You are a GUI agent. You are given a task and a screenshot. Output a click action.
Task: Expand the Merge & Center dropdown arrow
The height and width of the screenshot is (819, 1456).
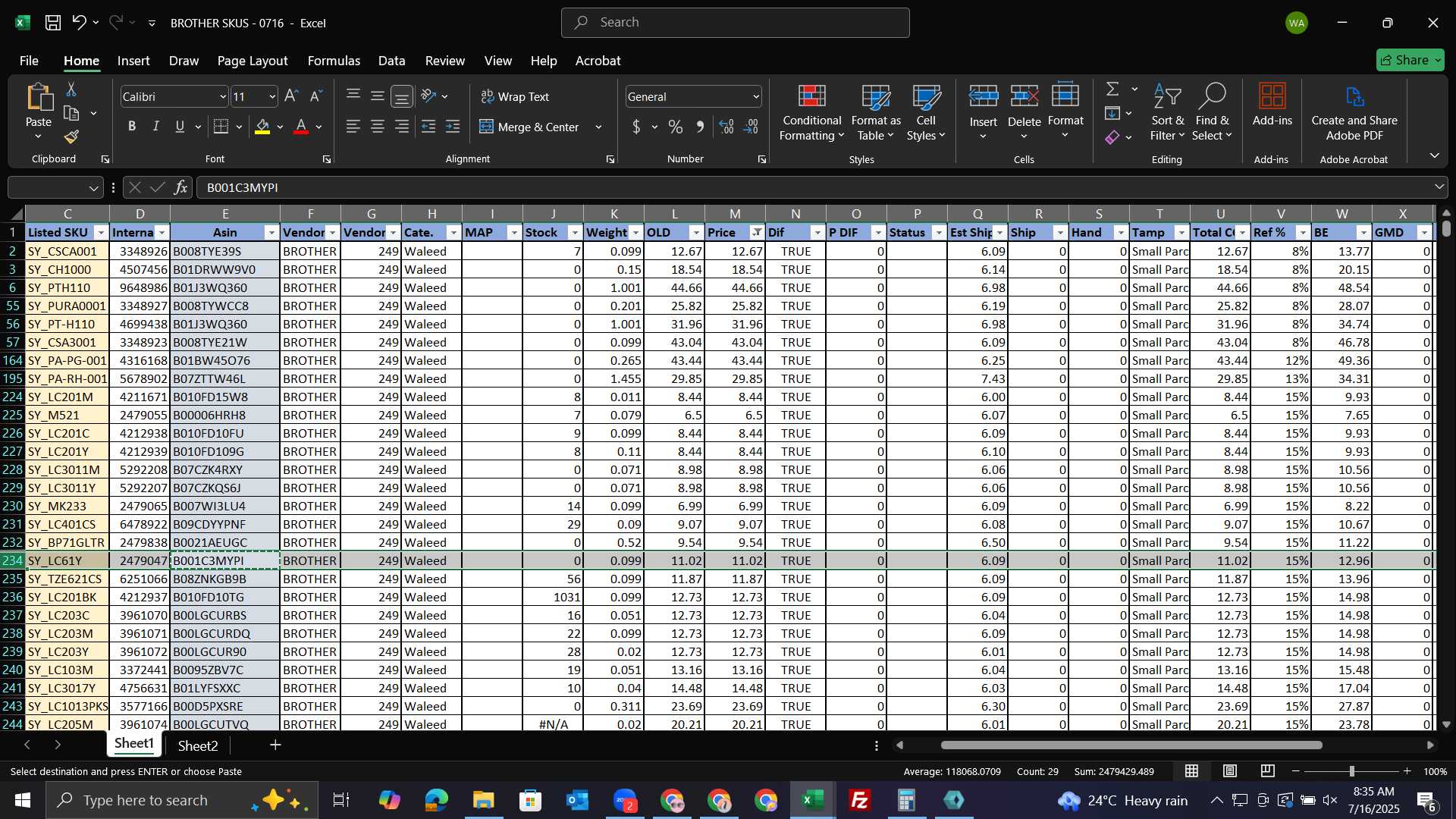click(598, 127)
